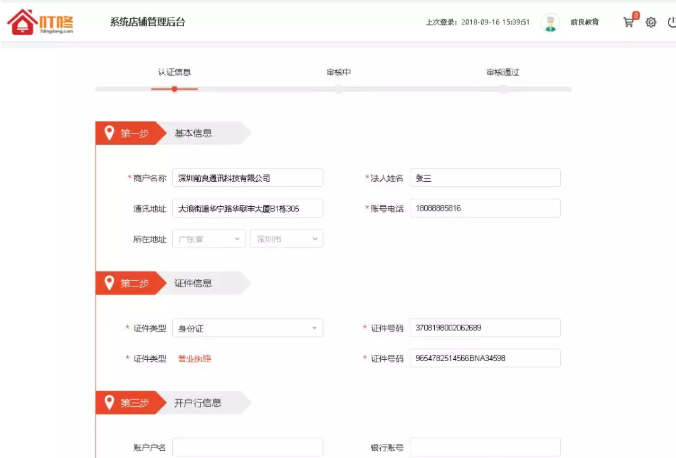Open the 身份证 certificate type dropdown
The height and width of the screenshot is (458, 676).
[x=247, y=328]
